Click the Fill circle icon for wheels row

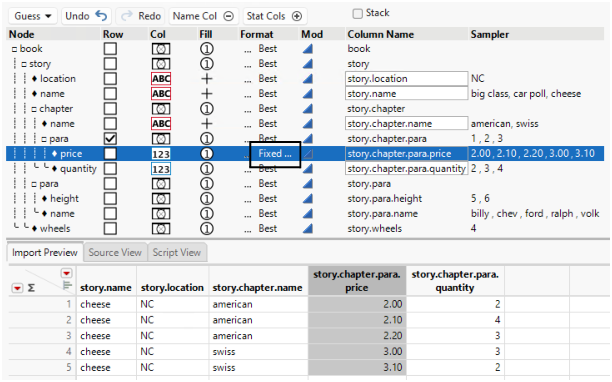click(206, 229)
